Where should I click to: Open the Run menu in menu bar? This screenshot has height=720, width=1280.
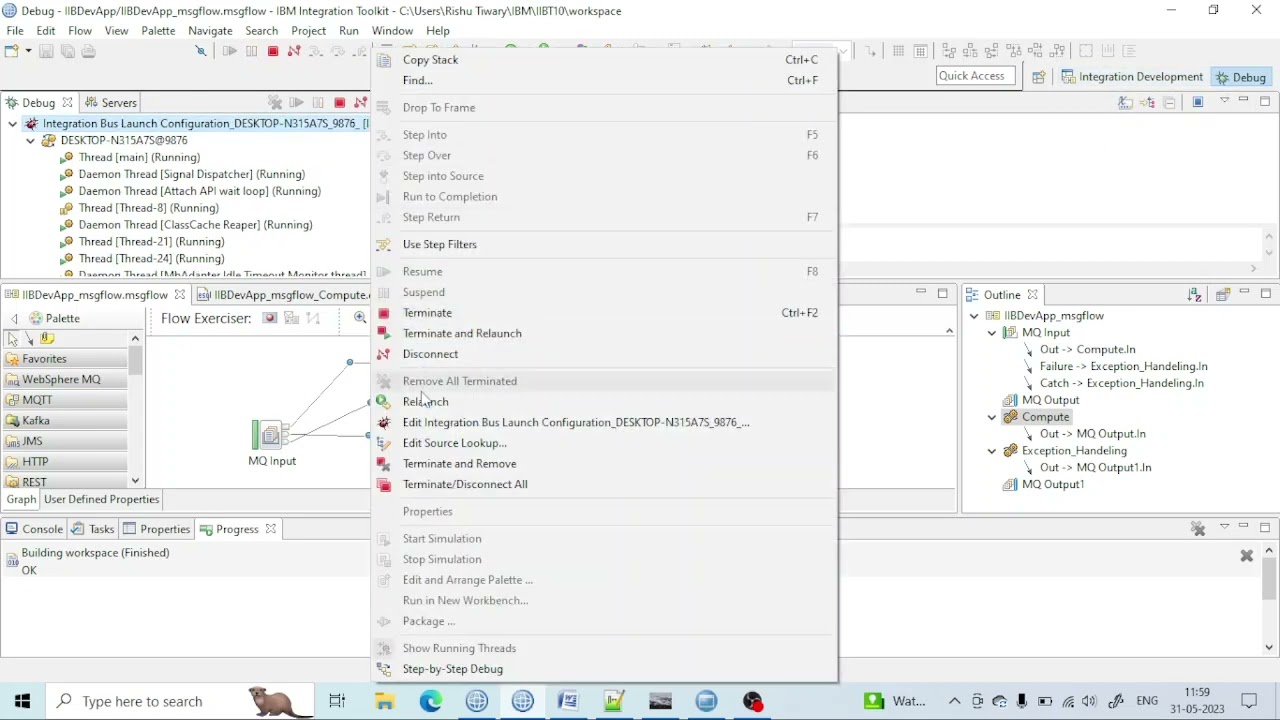[348, 31]
